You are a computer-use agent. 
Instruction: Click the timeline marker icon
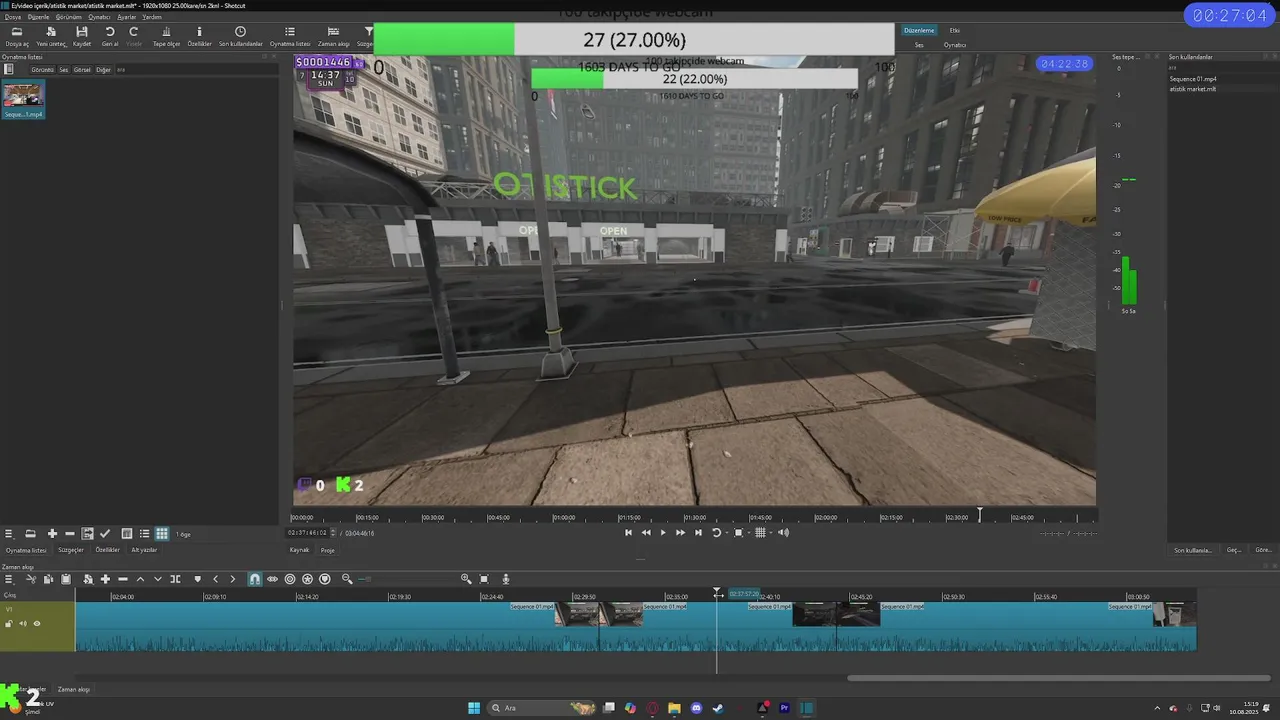point(197,579)
